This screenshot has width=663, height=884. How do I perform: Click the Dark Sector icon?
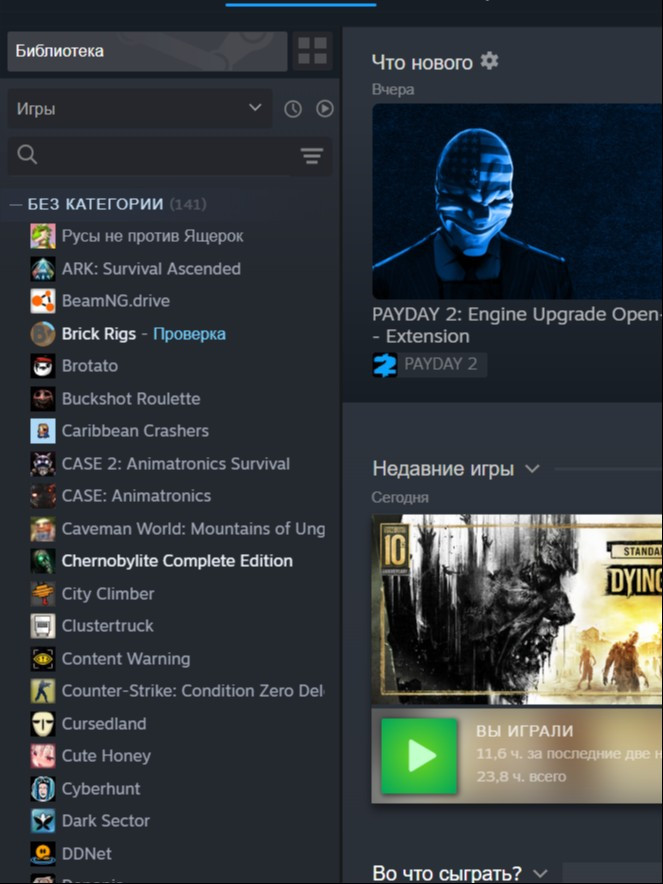click(x=43, y=821)
